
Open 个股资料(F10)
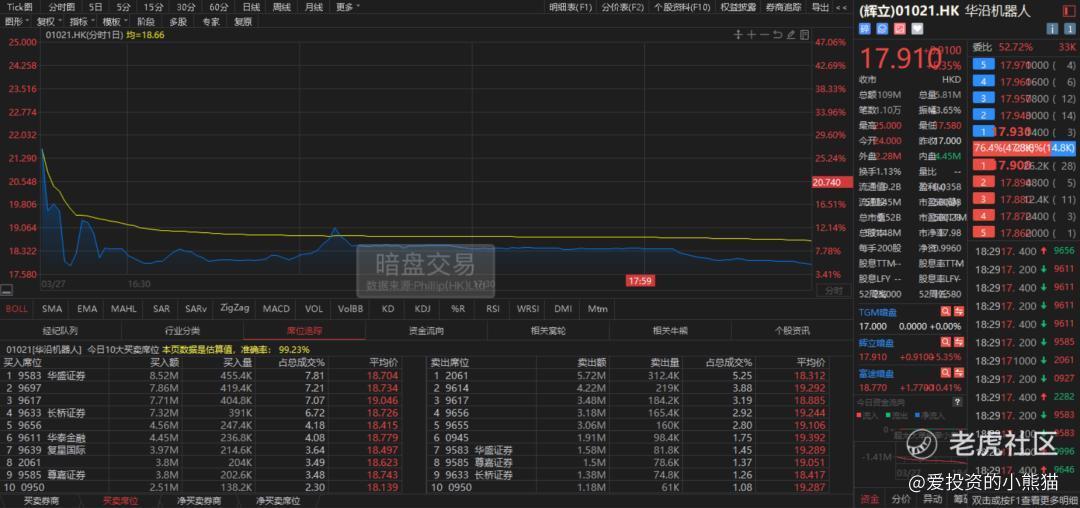pos(682,7)
